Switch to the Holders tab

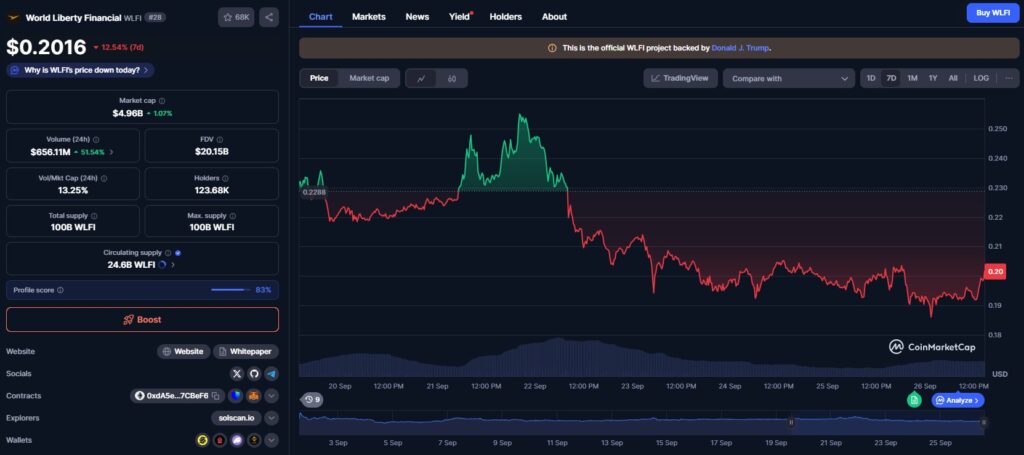click(505, 17)
